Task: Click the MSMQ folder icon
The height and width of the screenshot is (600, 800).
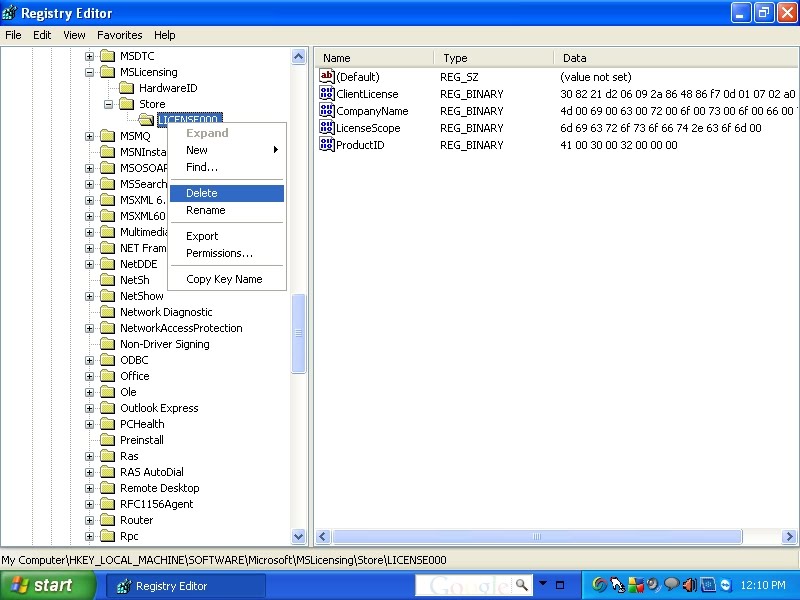Action: pyautogui.click(x=108, y=136)
